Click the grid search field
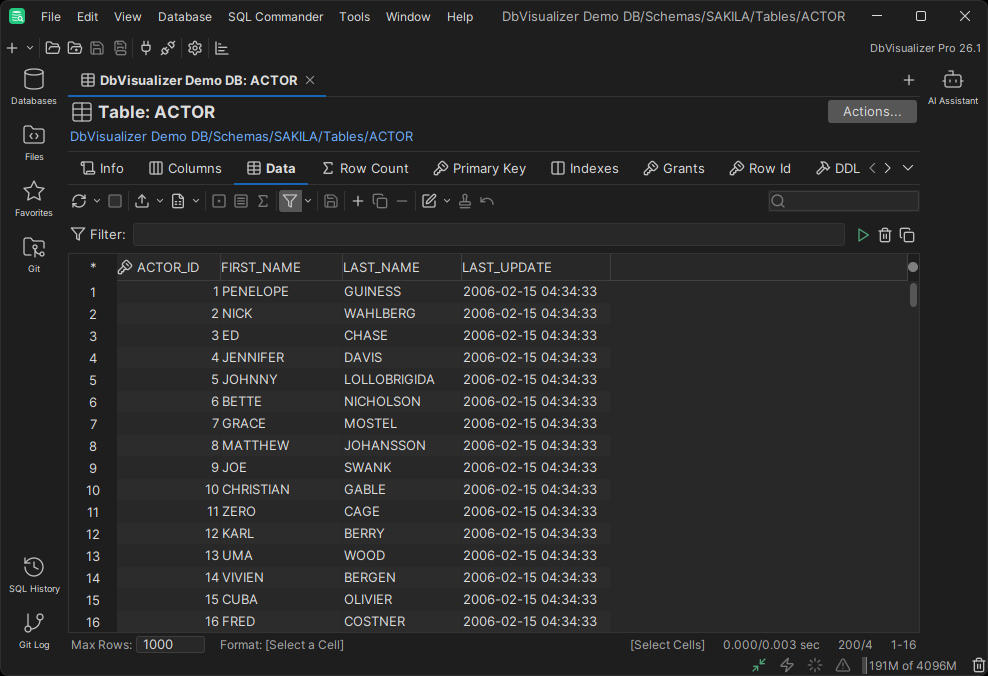Screen dimensions: 988x676 point(844,201)
